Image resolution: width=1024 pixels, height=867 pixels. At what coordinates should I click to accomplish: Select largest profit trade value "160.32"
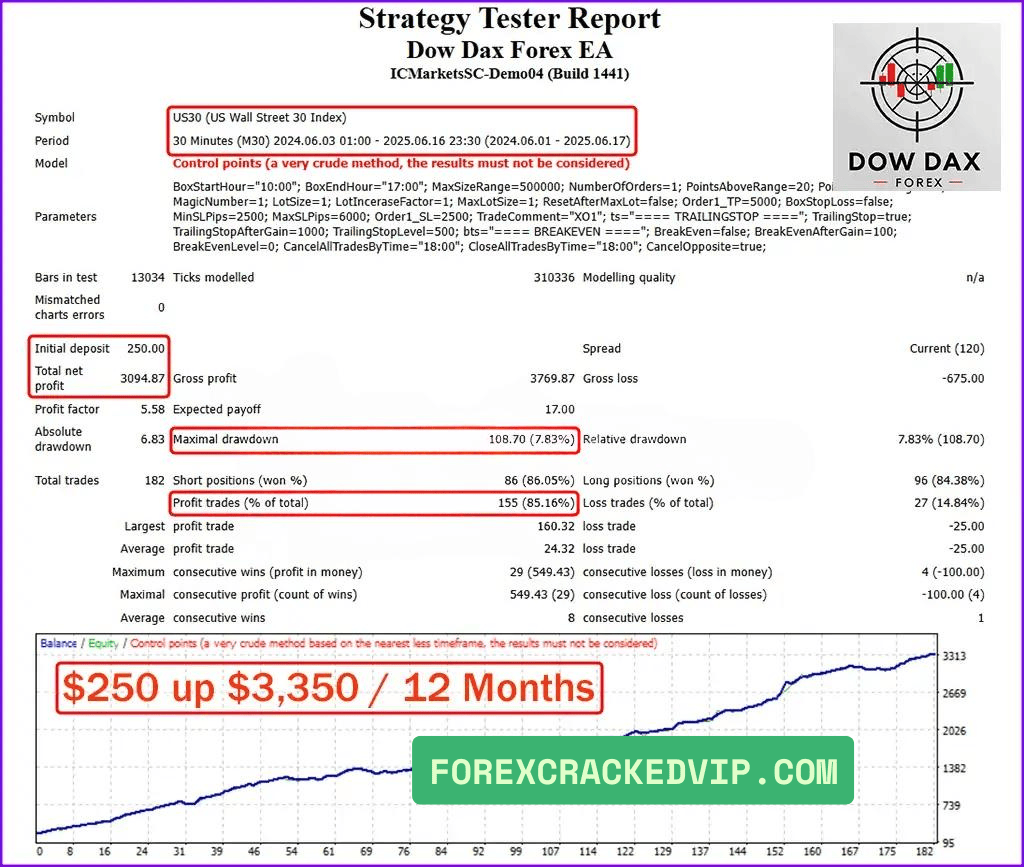(556, 526)
